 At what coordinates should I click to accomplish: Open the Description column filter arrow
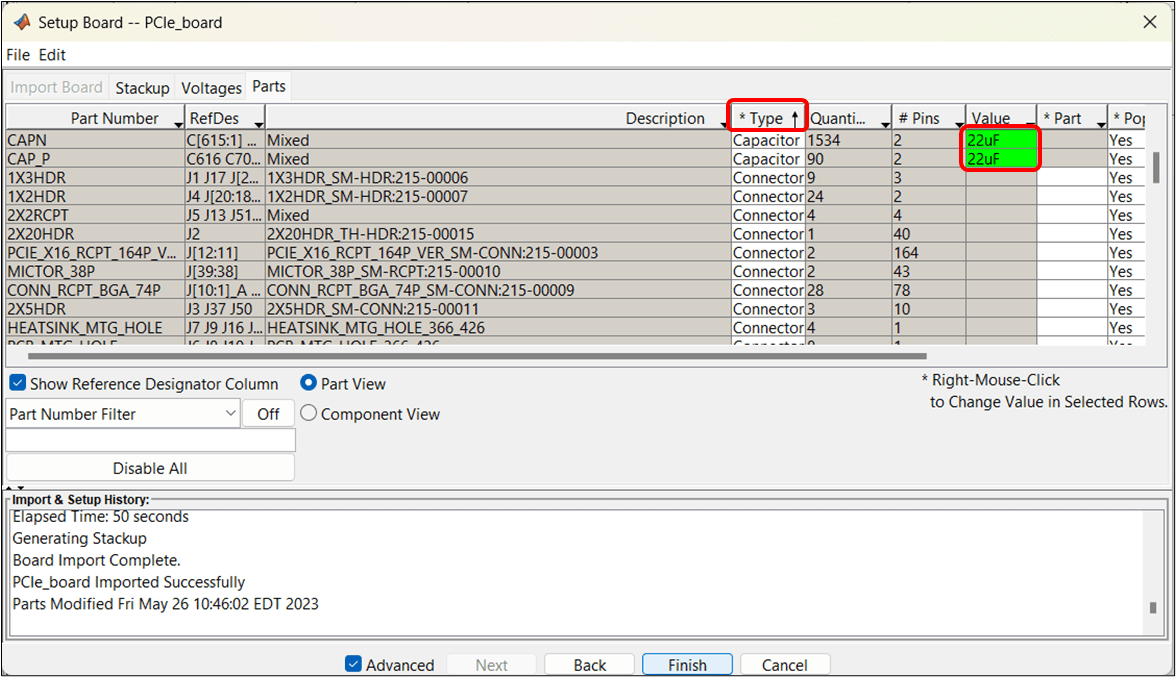722,124
